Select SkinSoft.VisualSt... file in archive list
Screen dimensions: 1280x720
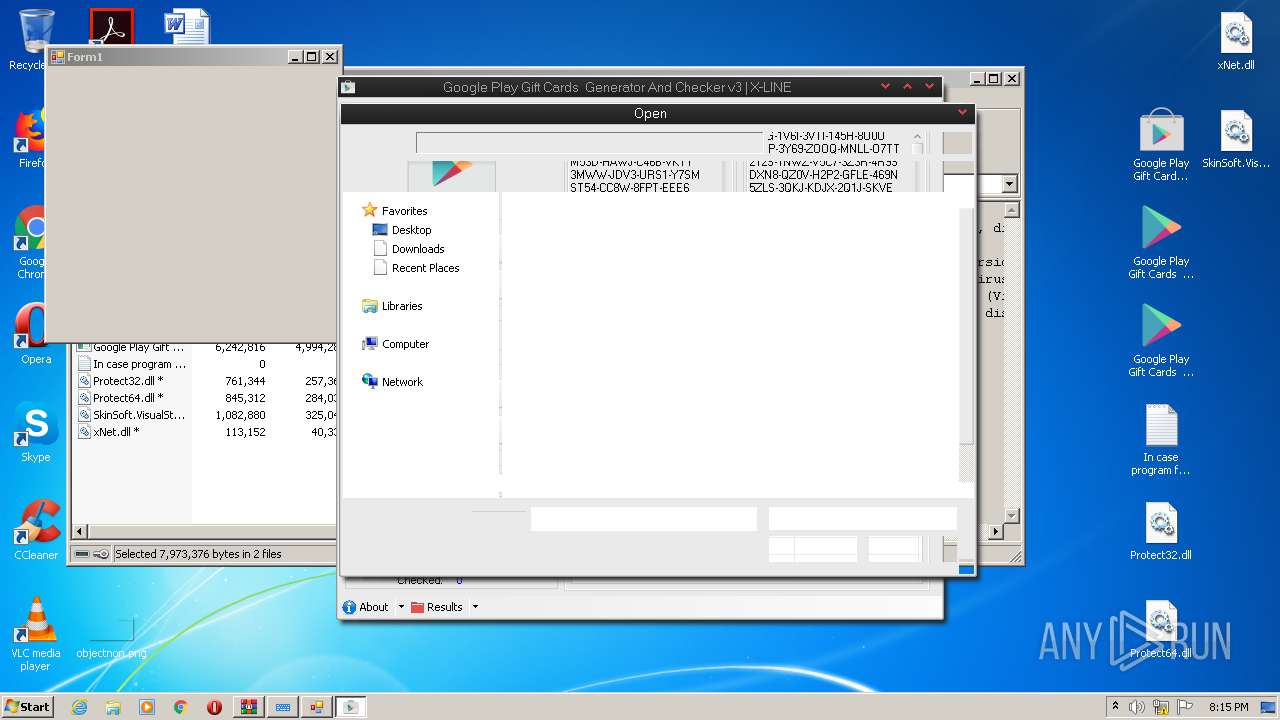pyautogui.click(x=130, y=415)
